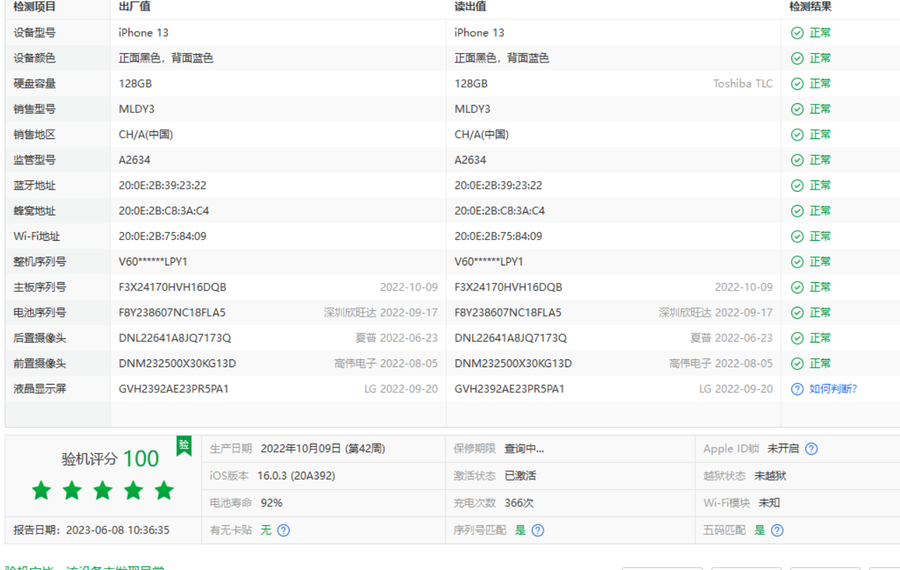Viewport: 900px width, 570px height.
Task: Open the 如何判断? link
Action: pos(833,389)
